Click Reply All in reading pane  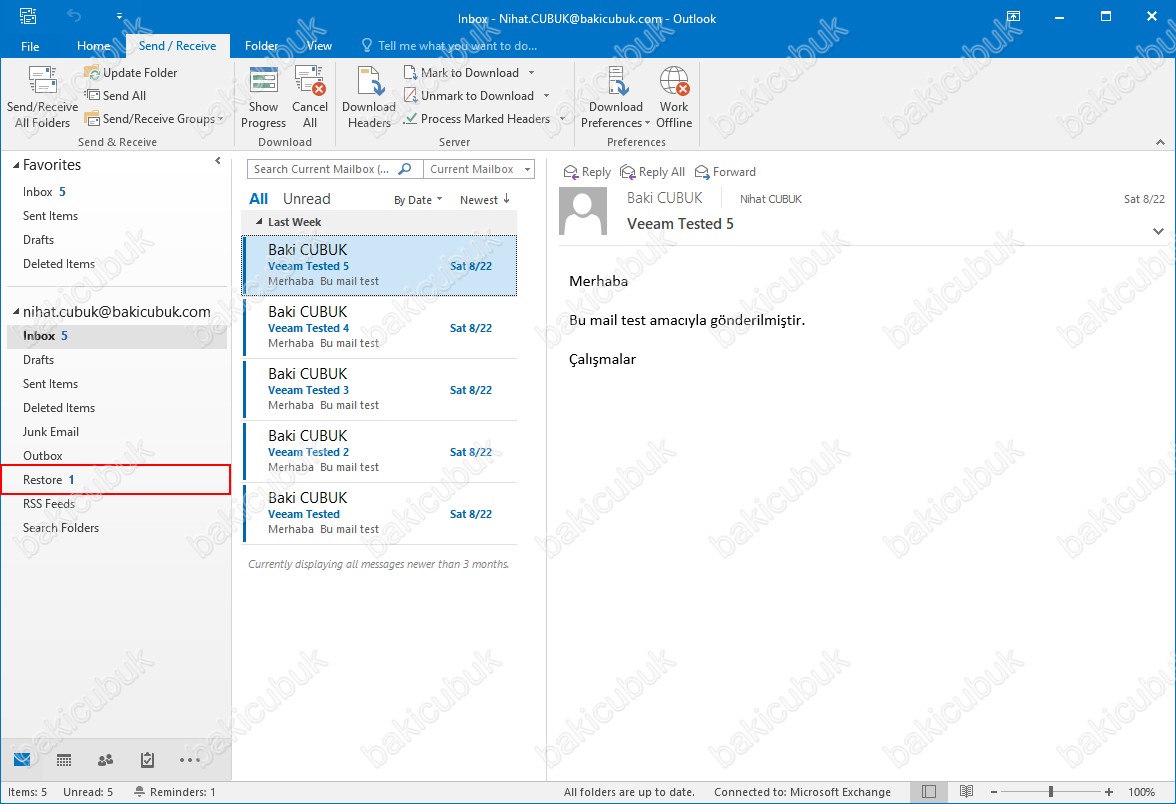(x=653, y=172)
